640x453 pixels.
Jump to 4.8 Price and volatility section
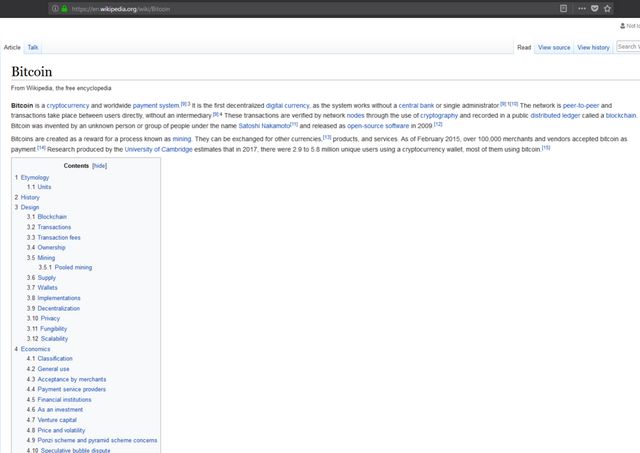pyautogui.click(x=56, y=430)
